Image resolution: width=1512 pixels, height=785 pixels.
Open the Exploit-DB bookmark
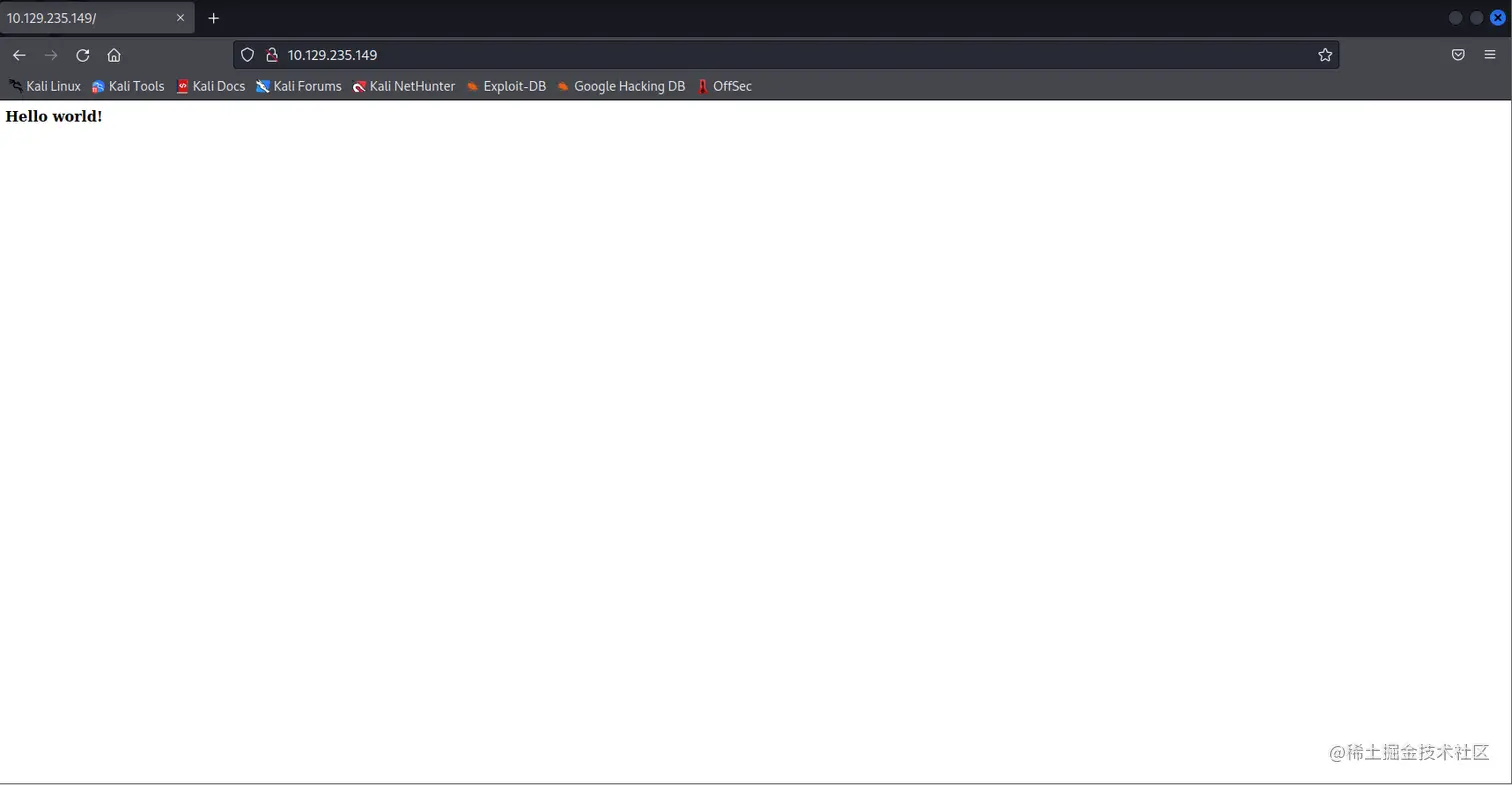[506, 86]
